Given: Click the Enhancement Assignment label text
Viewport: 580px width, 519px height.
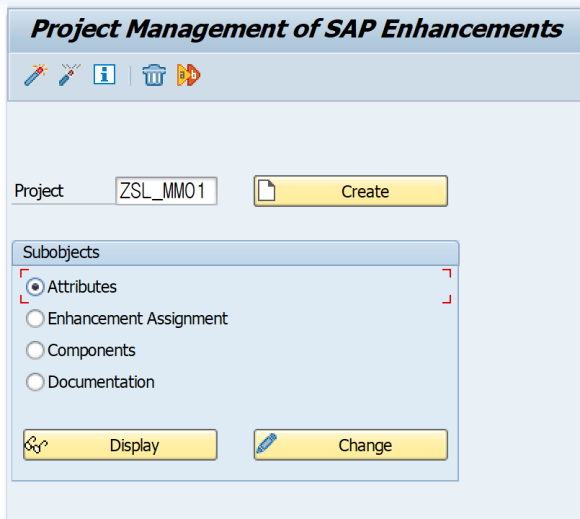Looking at the screenshot, I should 138,319.
